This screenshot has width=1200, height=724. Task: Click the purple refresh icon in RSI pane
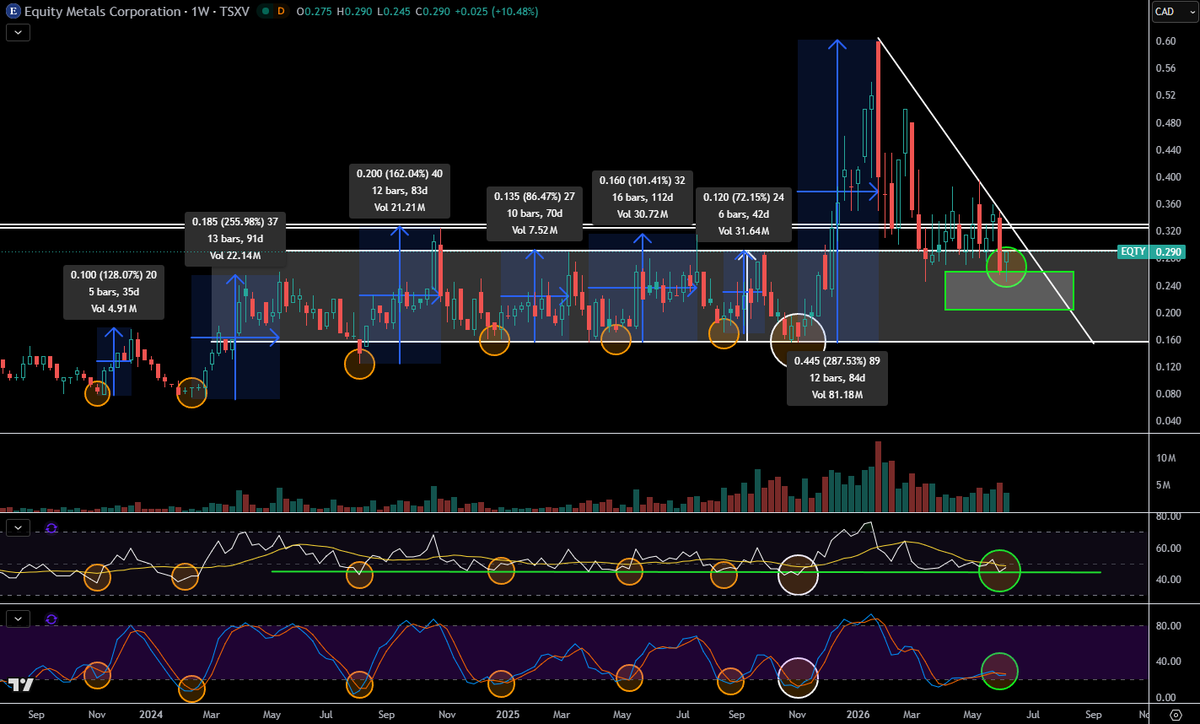click(51, 526)
